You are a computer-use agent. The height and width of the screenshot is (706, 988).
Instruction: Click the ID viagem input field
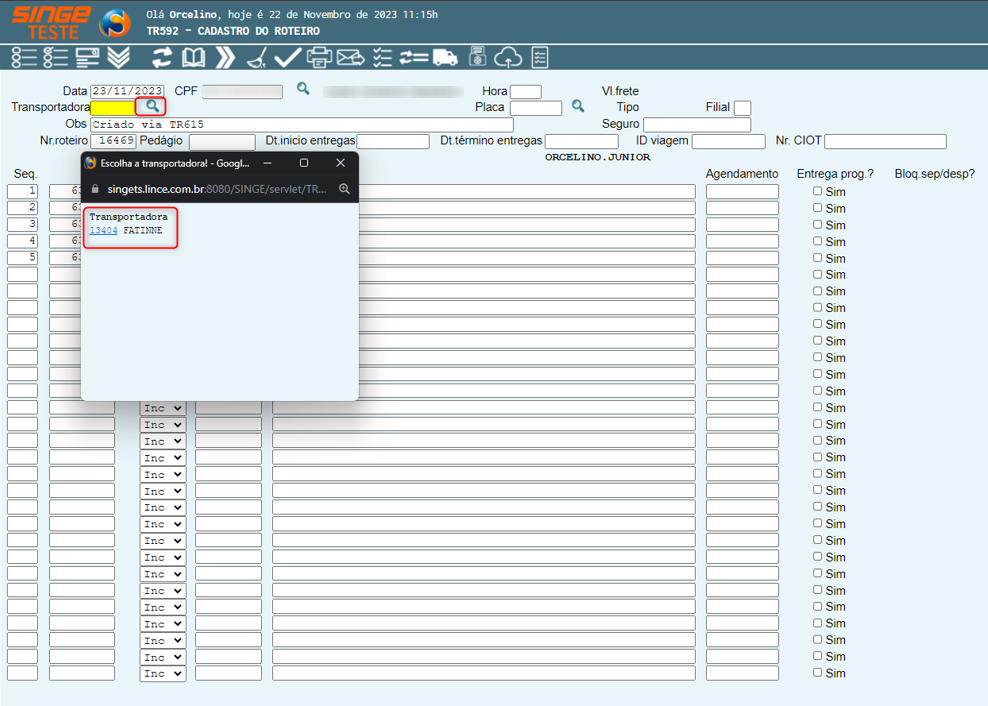pos(728,141)
